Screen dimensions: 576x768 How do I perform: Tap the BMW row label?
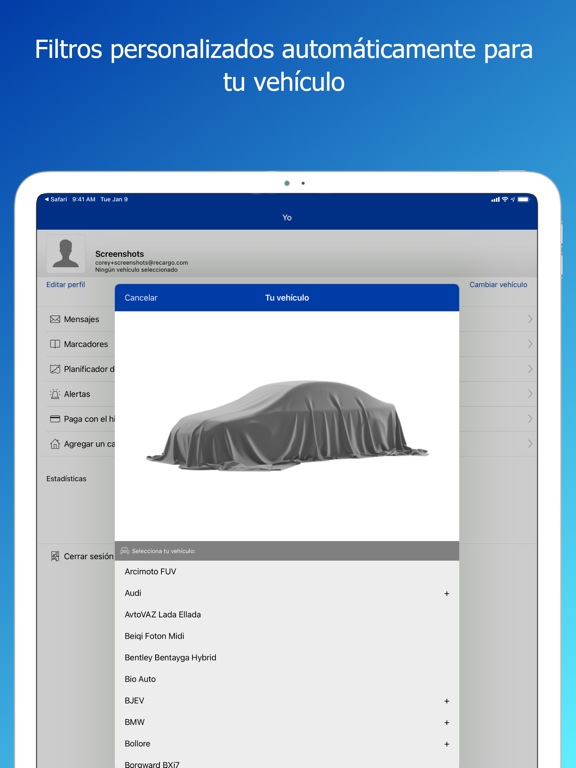[x=135, y=722]
